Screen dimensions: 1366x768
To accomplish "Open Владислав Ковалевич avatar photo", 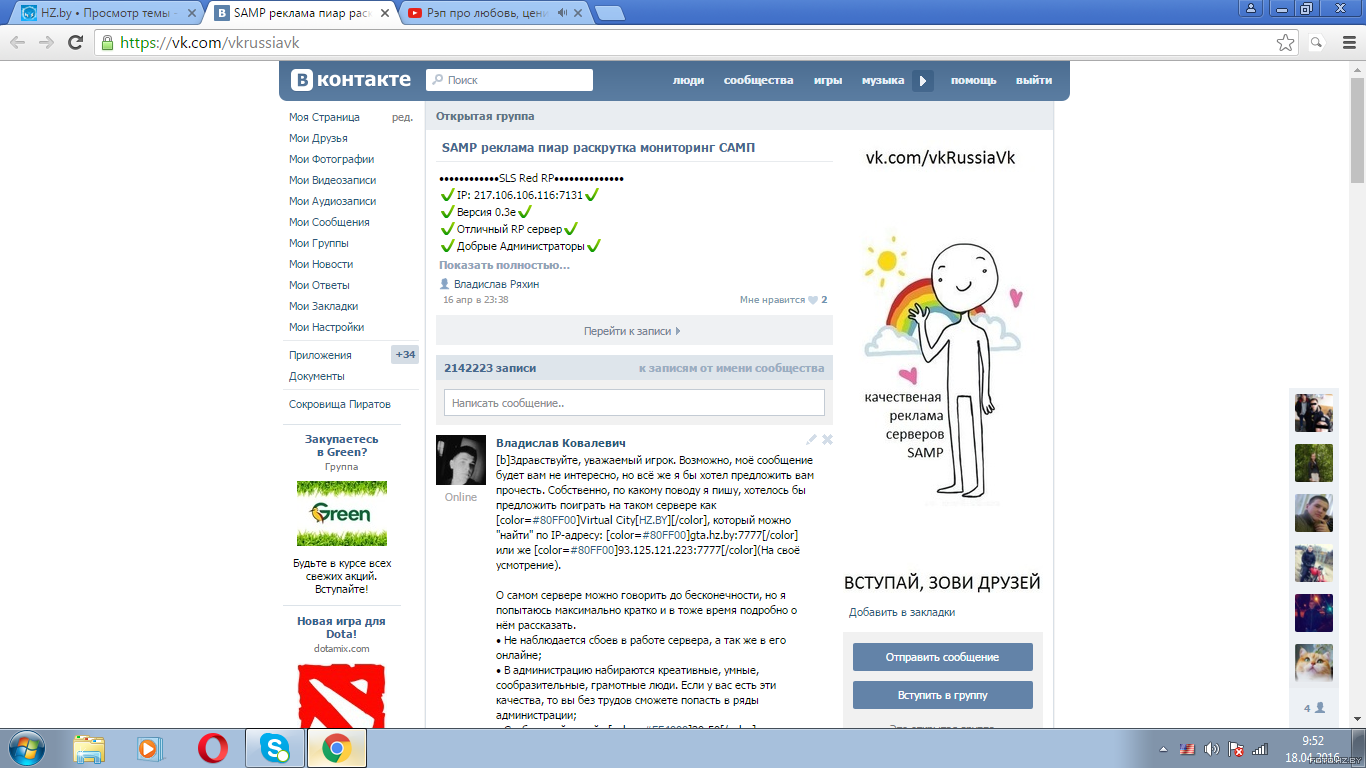I will pyautogui.click(x=461, y=460).
